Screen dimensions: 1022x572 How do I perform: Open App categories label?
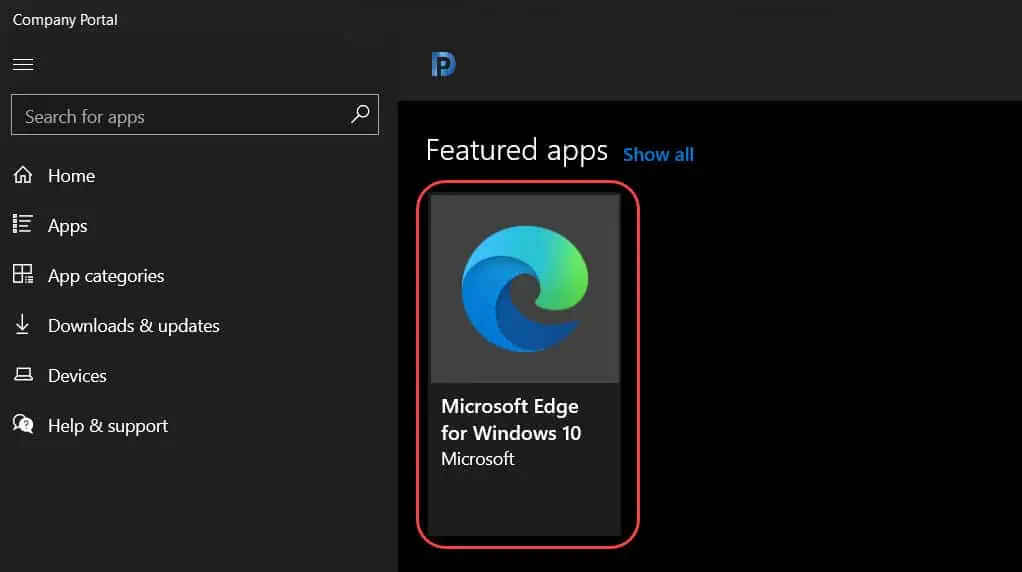[106, 276]
